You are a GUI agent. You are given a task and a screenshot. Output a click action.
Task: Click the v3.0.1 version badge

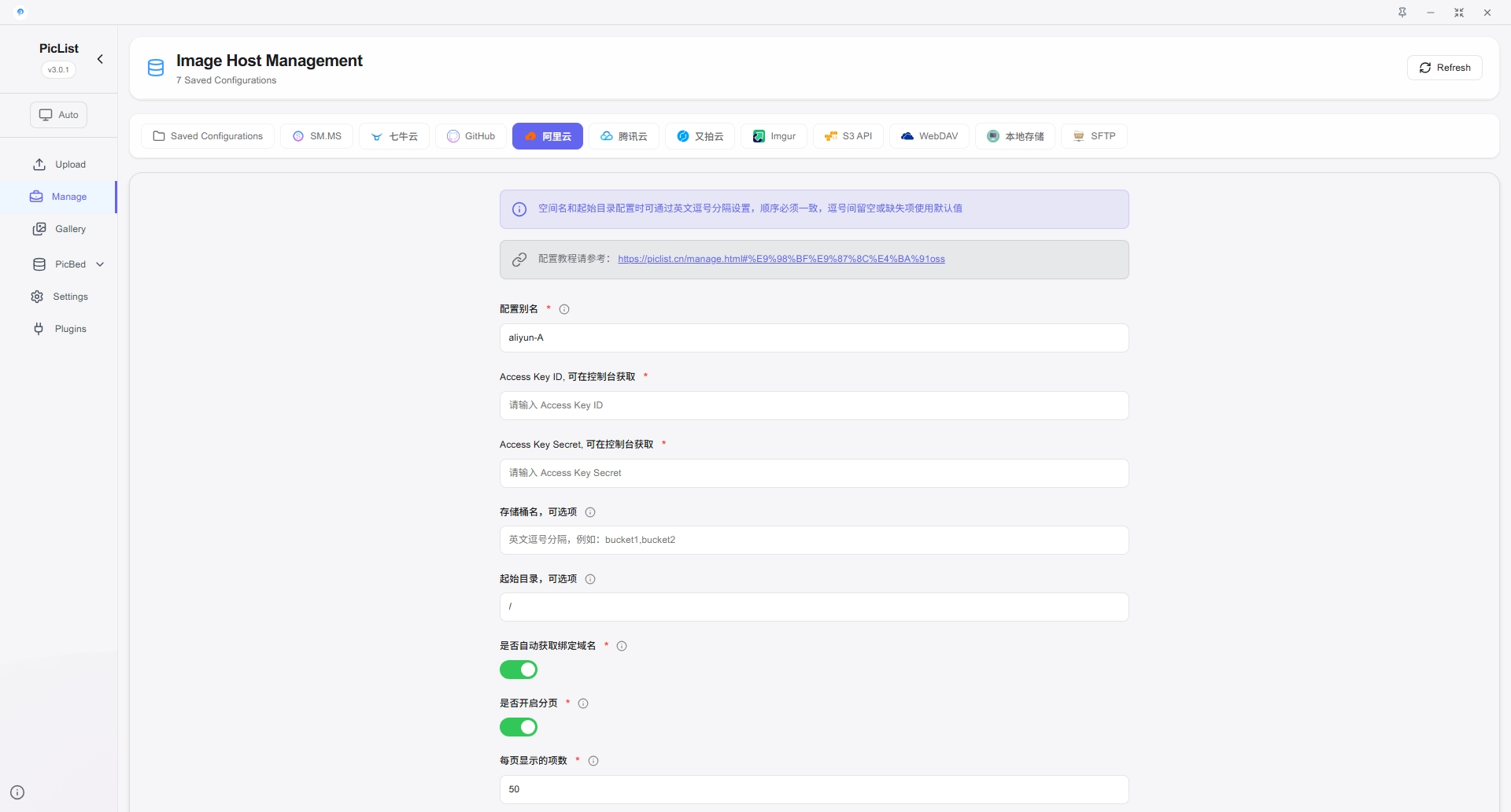58,69
